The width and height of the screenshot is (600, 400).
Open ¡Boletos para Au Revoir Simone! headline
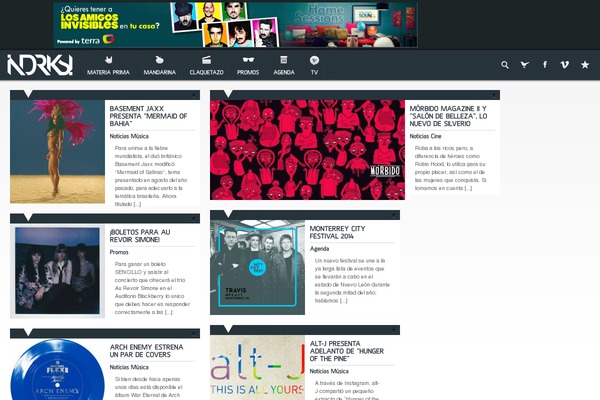tap(140, 236)
